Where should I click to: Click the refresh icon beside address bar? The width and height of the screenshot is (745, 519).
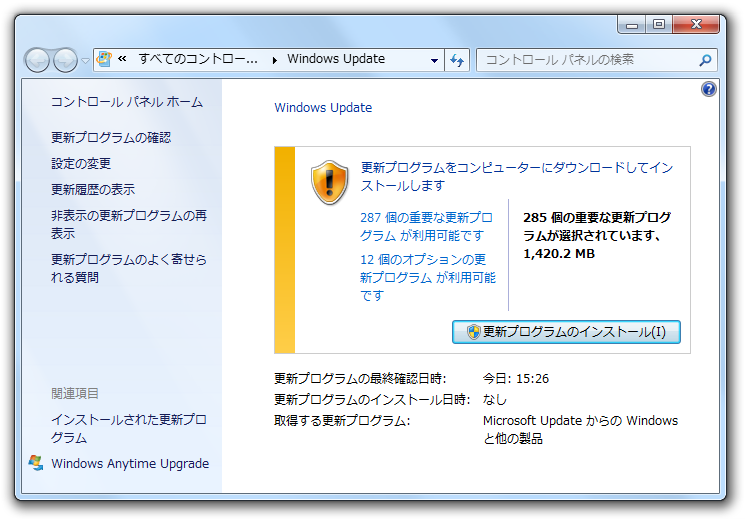pos(458,60)
